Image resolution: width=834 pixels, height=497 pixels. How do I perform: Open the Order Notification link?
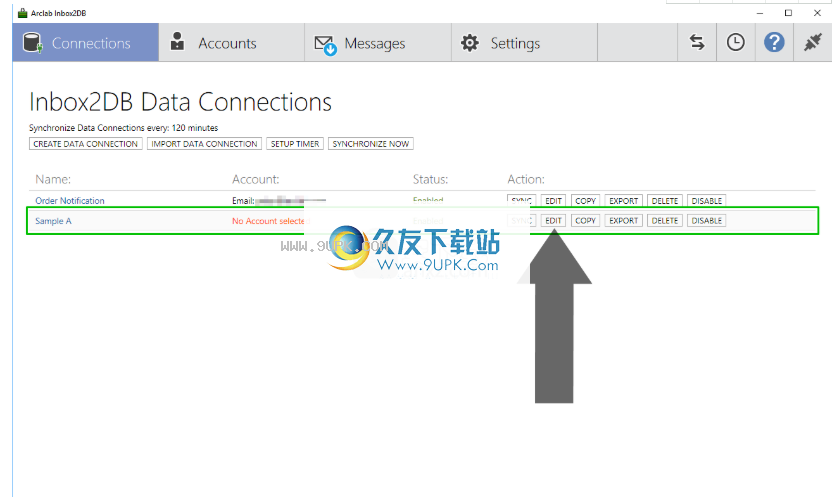pyautogui.click(x=70, y=201)
